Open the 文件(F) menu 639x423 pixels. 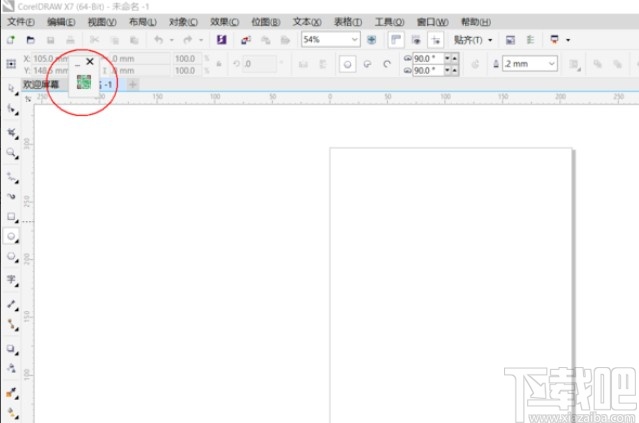[x=20, y=22]
